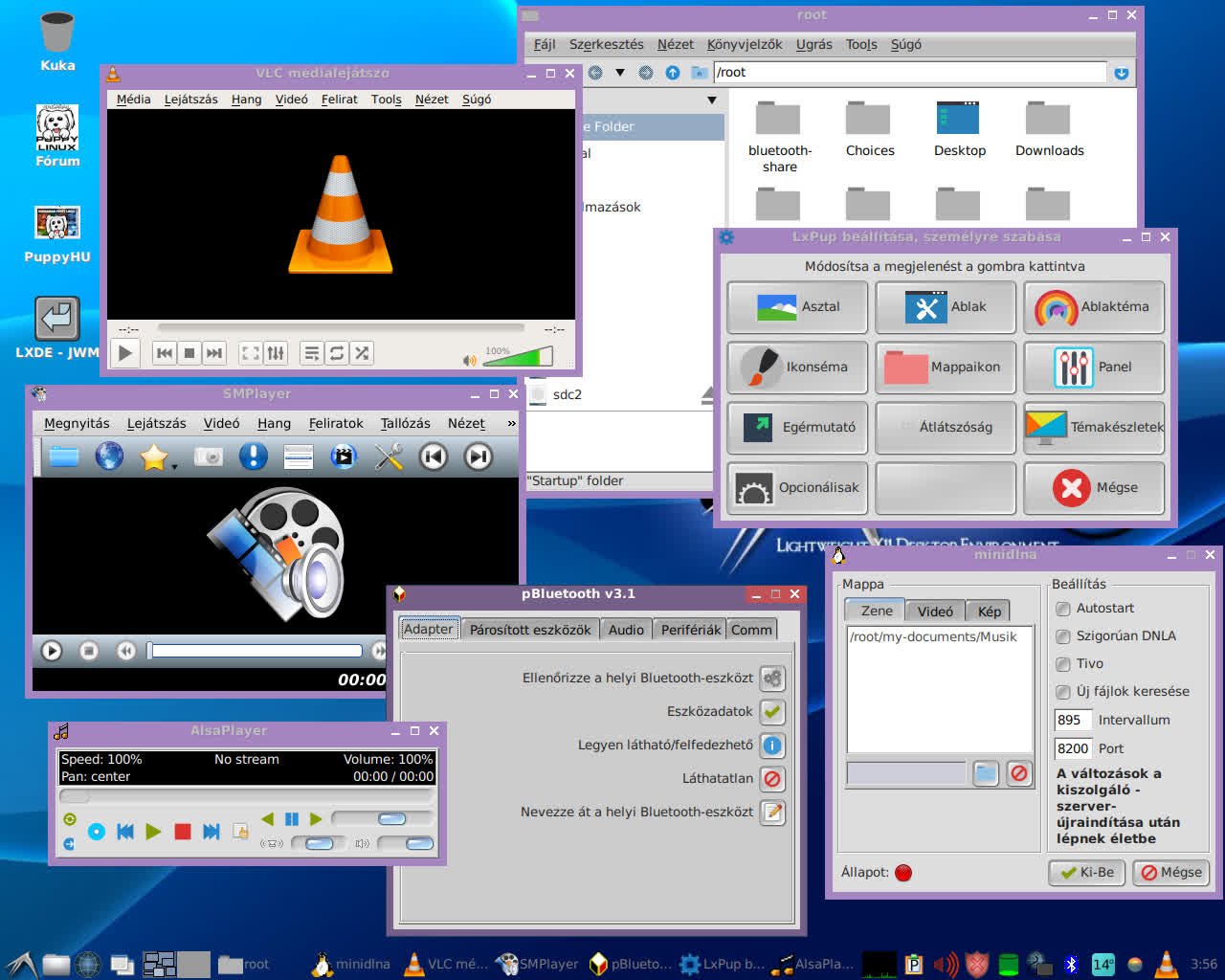Rename local Bluetooth device pencil button
Image resolution: width=1225 pixels, height=980 pixels.
(x=772, y=812)
